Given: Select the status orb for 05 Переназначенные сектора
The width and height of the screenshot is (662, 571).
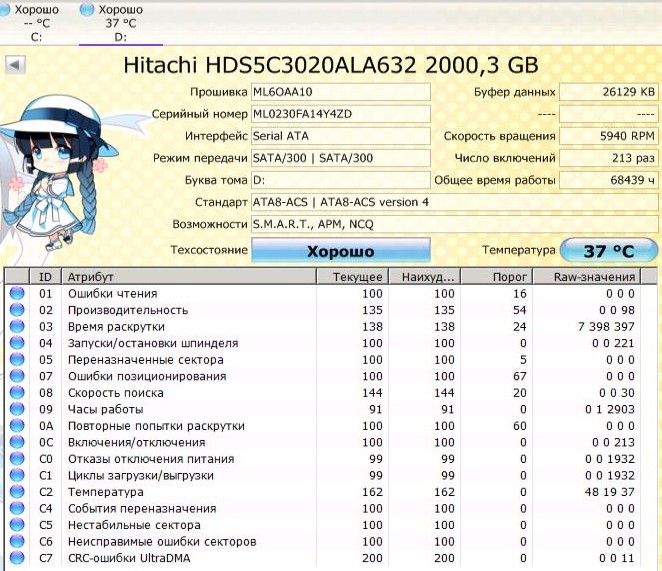Looking at the screenshot, I should click(17, 359).
